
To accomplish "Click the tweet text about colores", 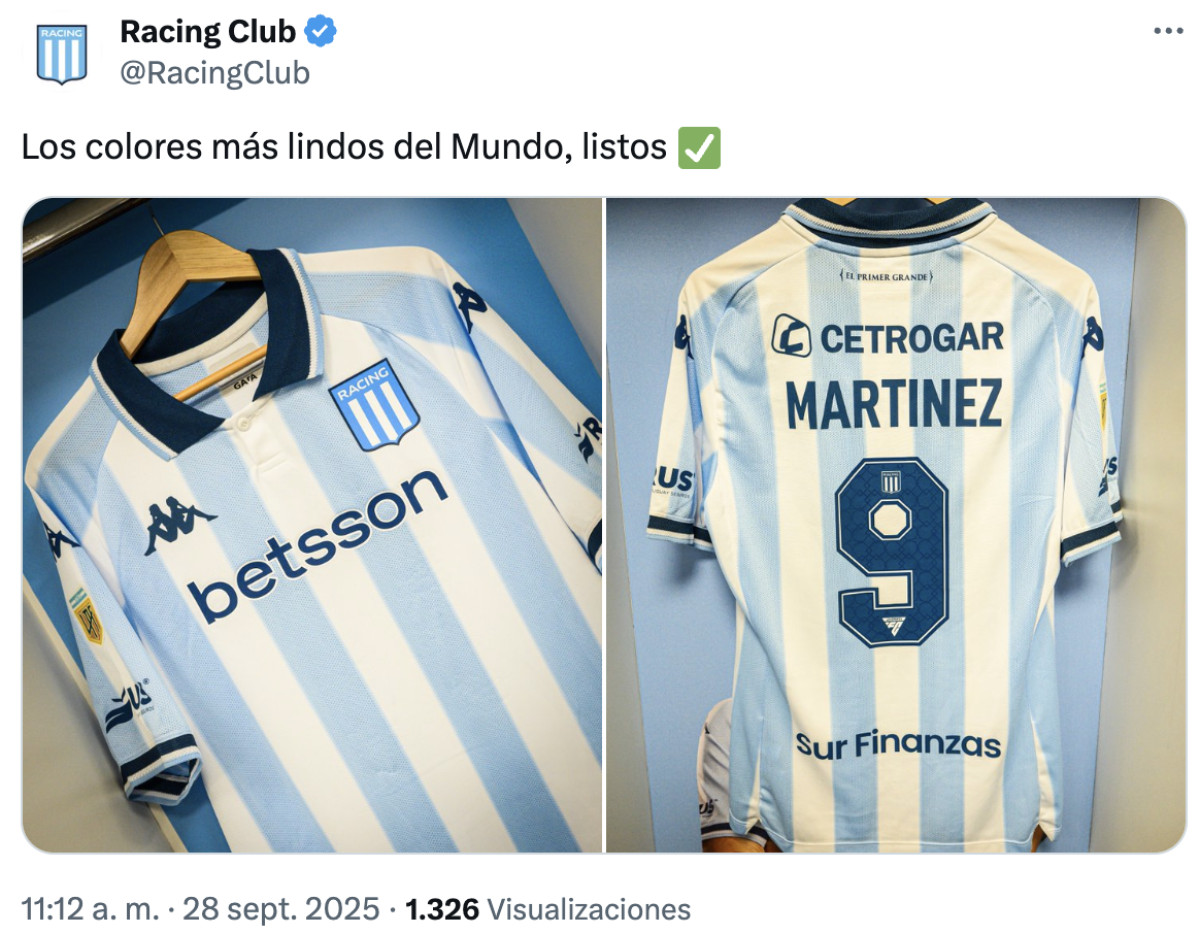I will 344,148.
